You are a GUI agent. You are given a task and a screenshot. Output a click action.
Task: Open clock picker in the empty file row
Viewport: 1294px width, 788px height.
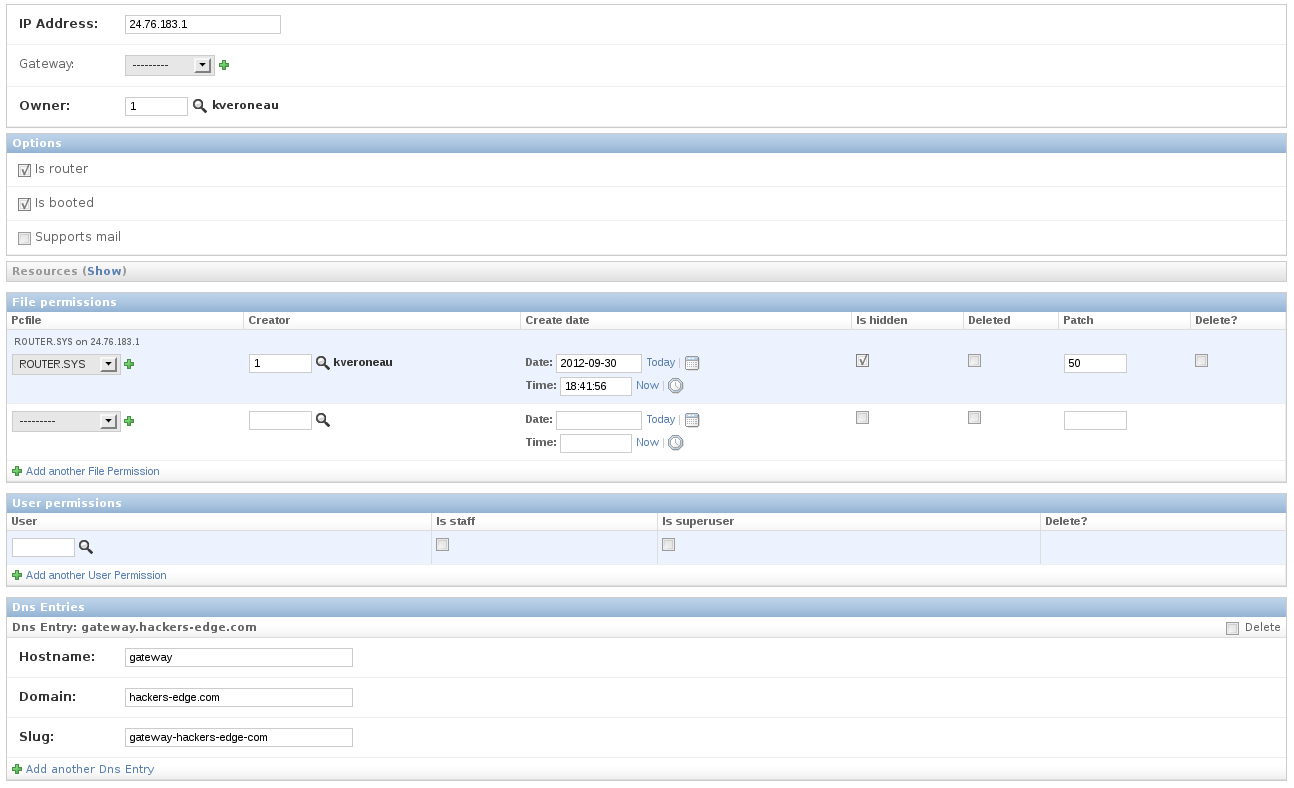pos(675,442)
